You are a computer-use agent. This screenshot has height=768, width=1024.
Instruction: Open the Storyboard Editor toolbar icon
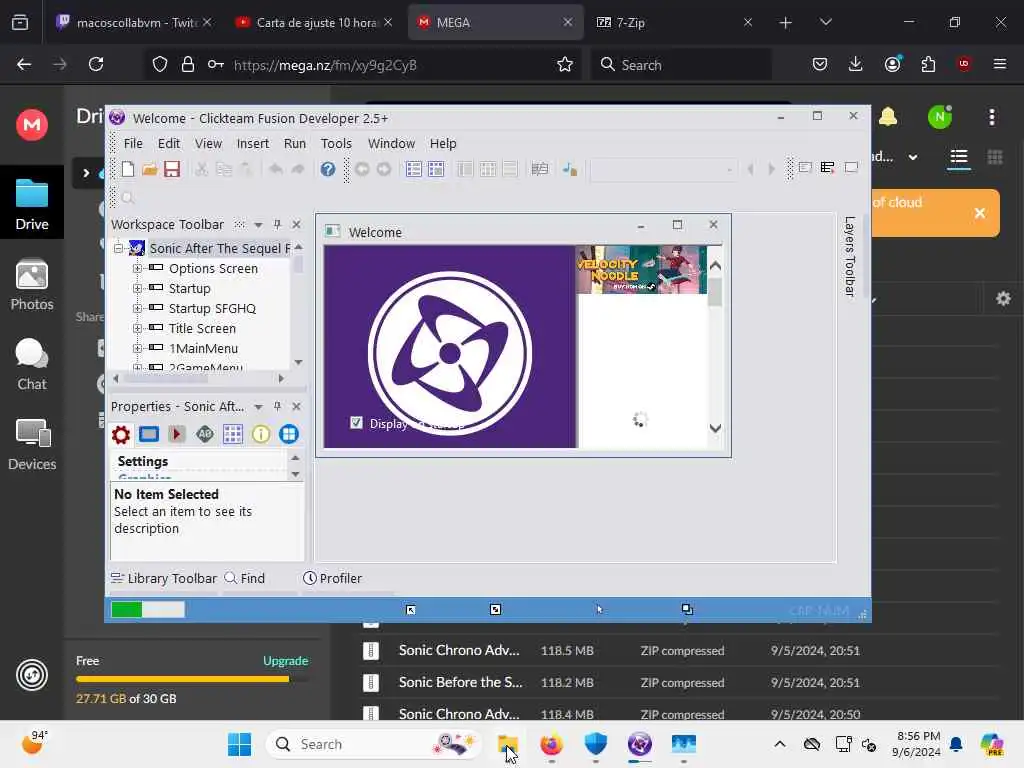click(414, 169)
